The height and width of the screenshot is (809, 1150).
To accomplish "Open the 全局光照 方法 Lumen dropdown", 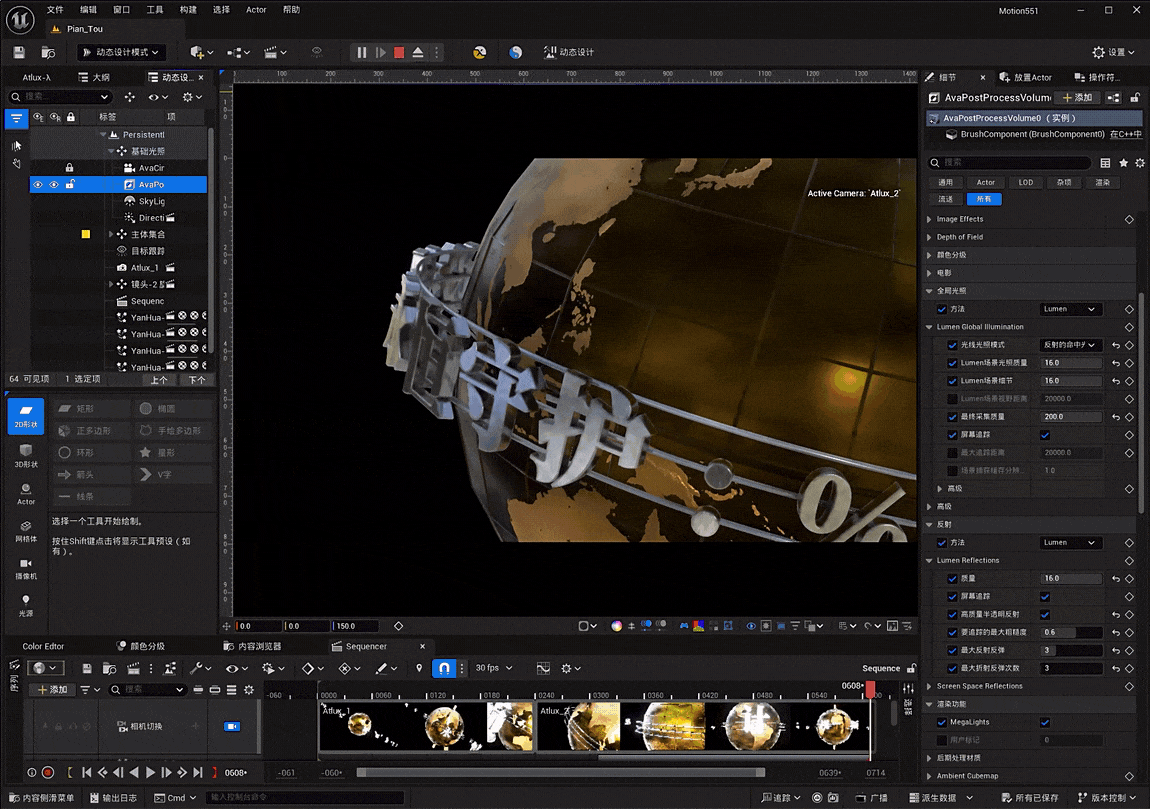I will pos(1071,309).
